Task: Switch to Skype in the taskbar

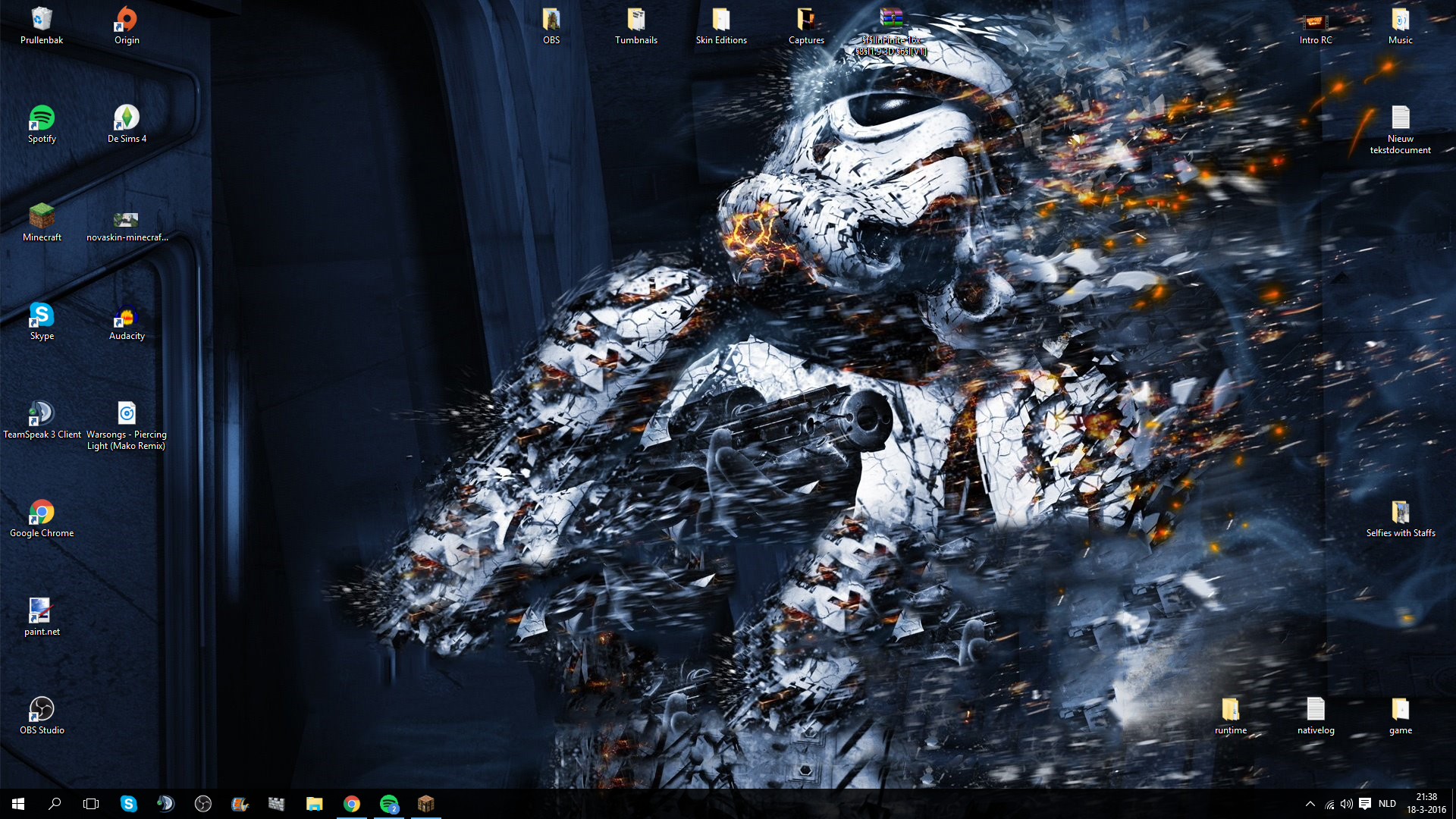Action: [x=128, y=804]
